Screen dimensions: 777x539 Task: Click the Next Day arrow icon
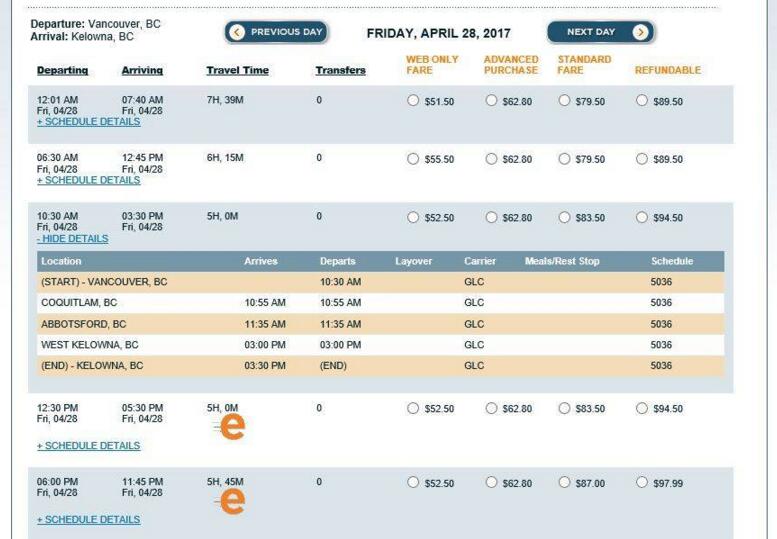(640, 32)
